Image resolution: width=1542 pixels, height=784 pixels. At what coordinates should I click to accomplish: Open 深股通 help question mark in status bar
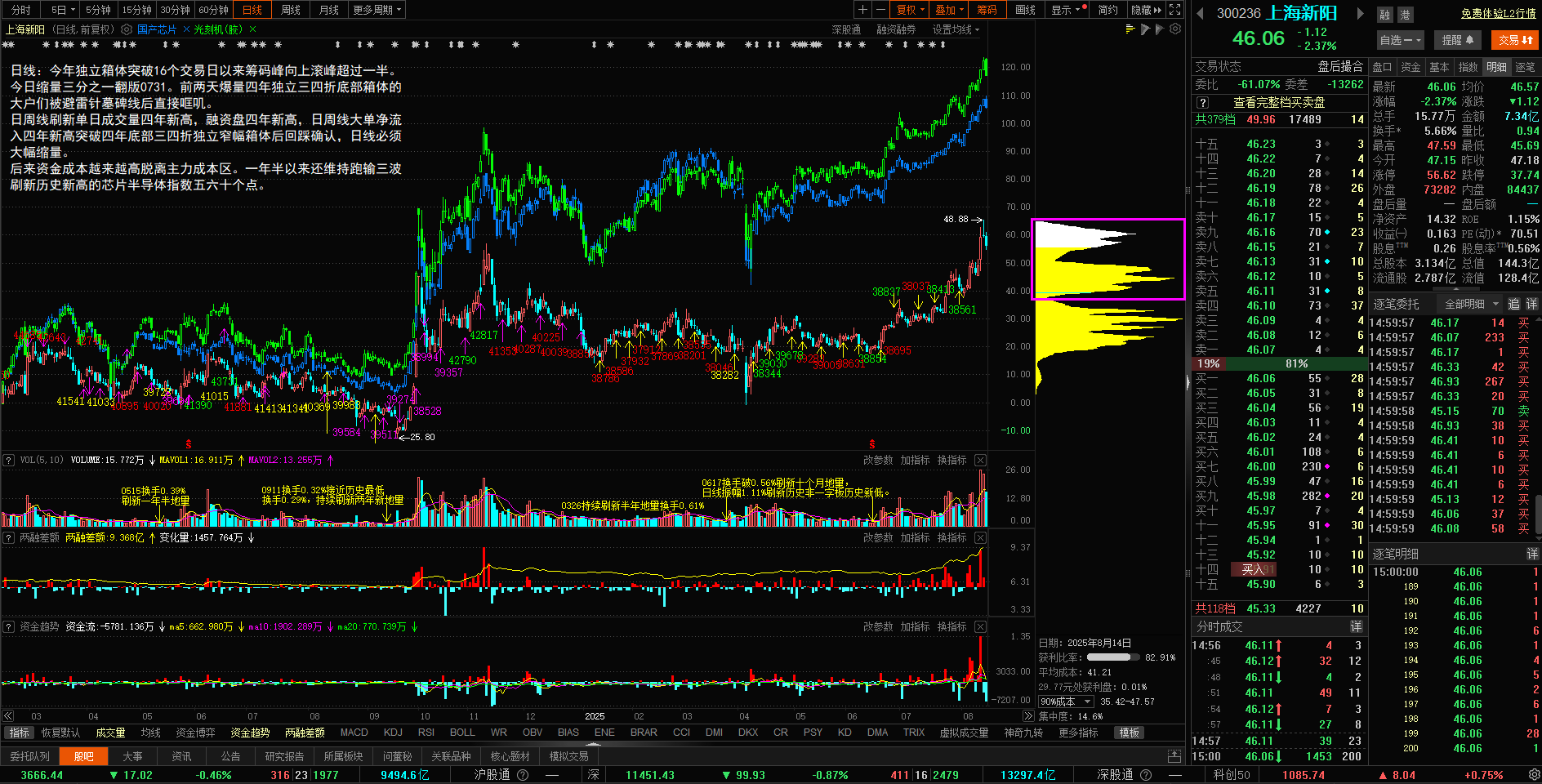tap(1146, 774)
